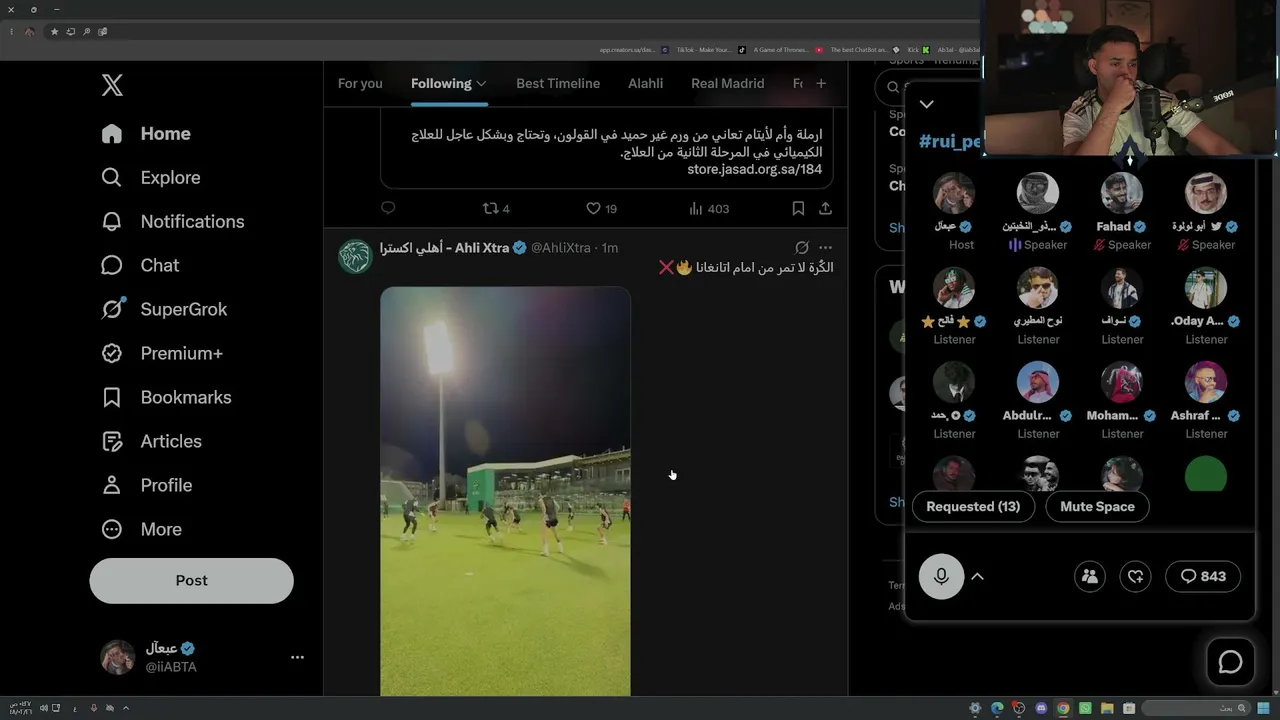
Task: Select the listener Oday A... avatar
Action: click(1206, 288)
